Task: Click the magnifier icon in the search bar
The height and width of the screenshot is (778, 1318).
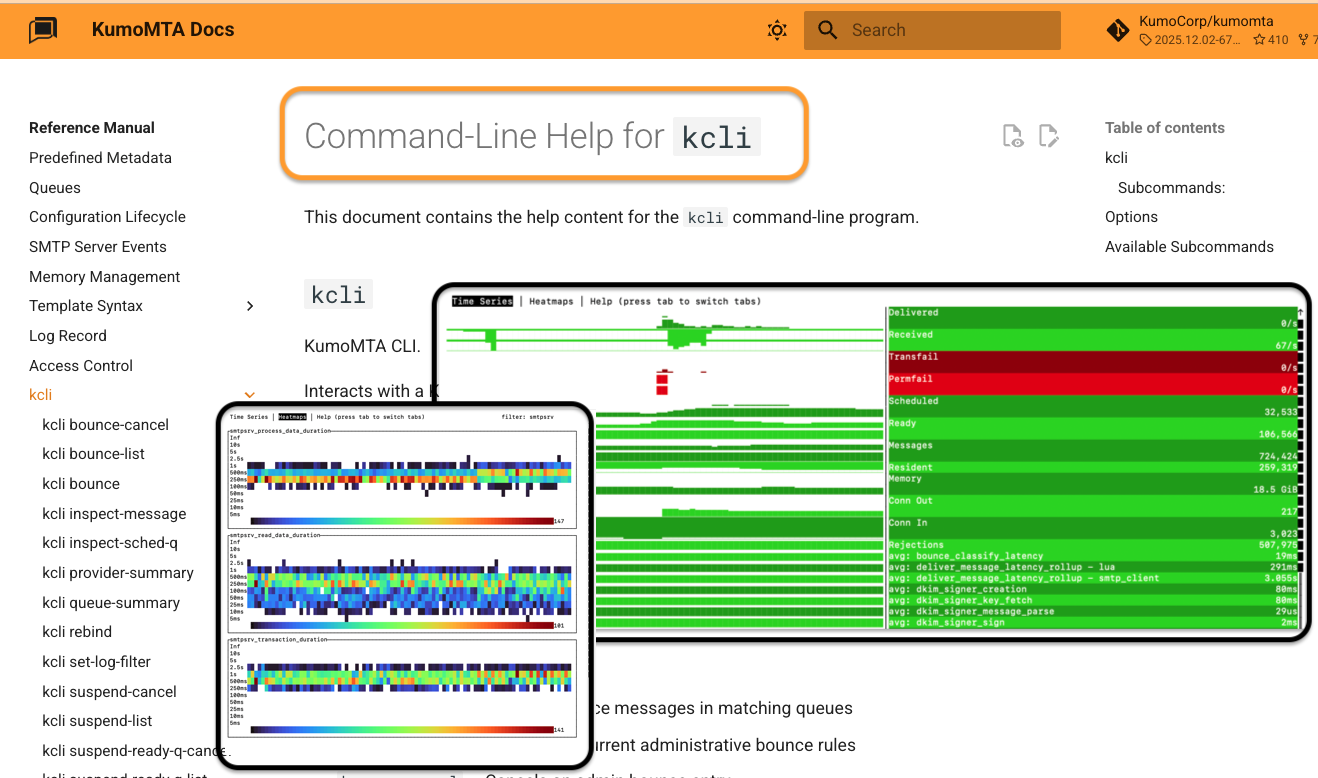Action: click(x=827, y=30)
